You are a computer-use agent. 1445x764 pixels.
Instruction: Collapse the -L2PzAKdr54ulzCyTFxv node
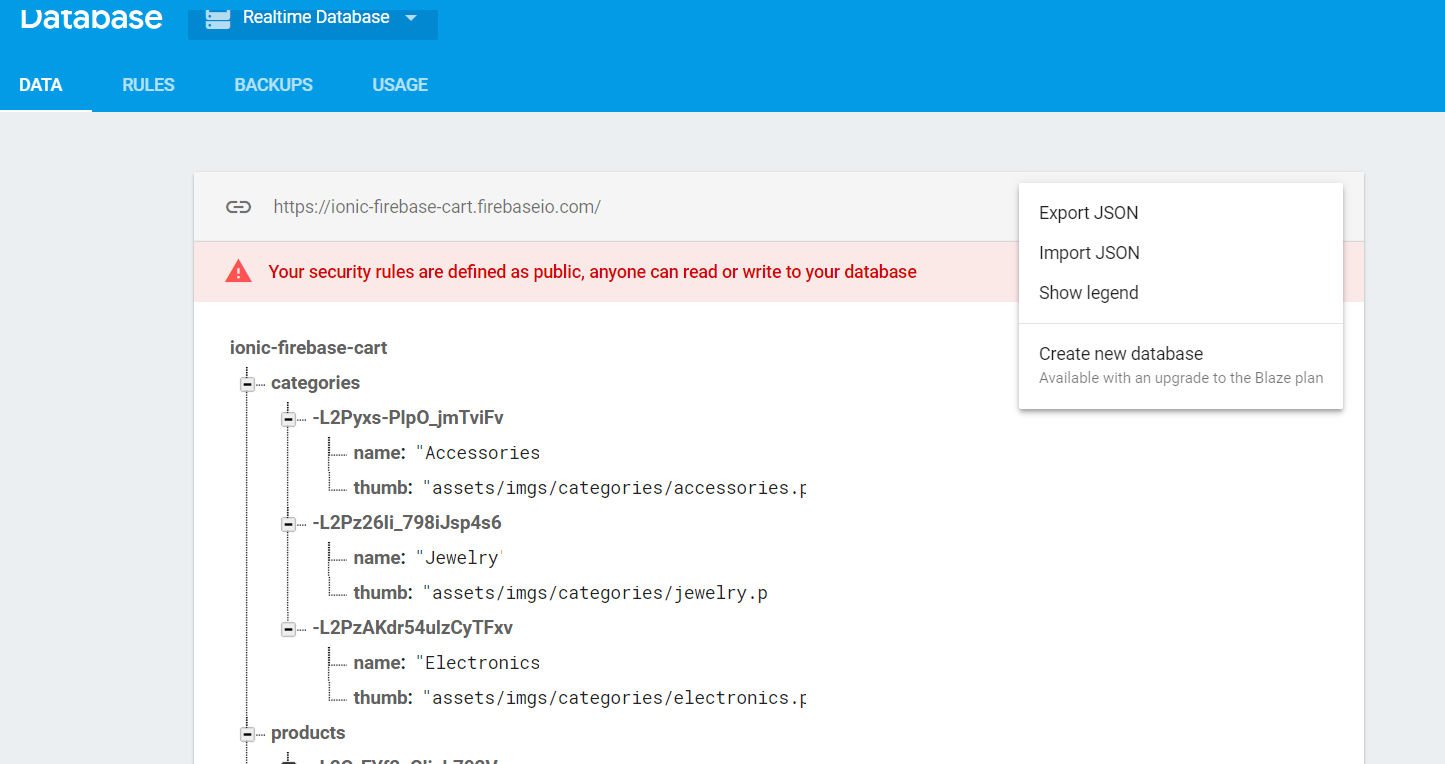coord(288,628)
